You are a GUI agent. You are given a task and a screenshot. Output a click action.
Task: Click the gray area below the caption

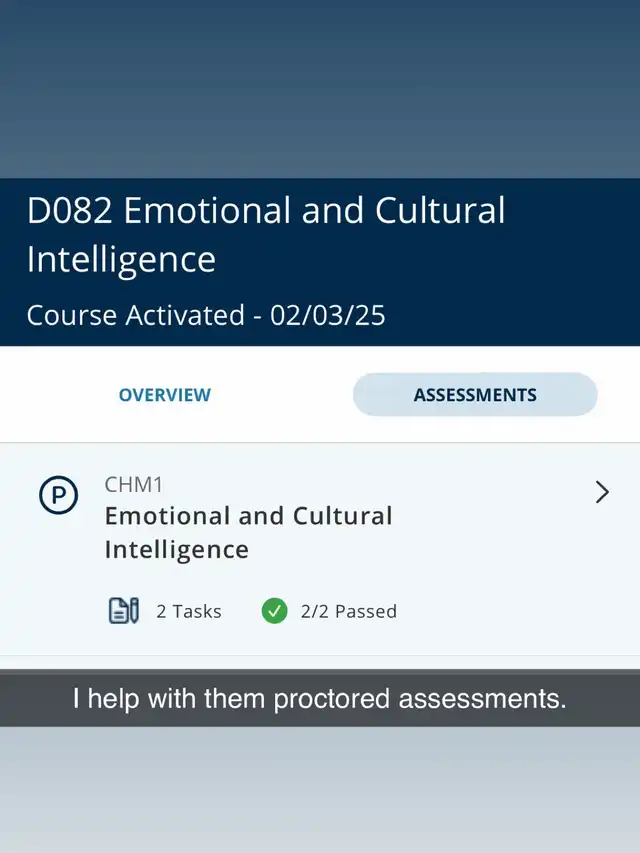[x=320, y=790]
